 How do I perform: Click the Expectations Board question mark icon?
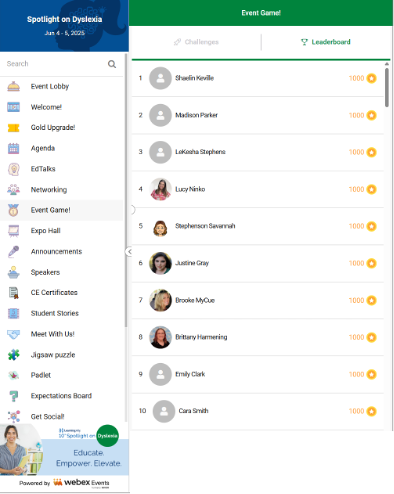tap(13, 396)
